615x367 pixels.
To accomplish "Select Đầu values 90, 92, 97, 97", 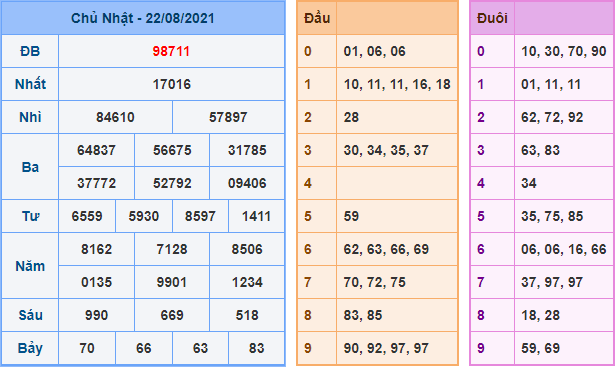I will (386, 348).
